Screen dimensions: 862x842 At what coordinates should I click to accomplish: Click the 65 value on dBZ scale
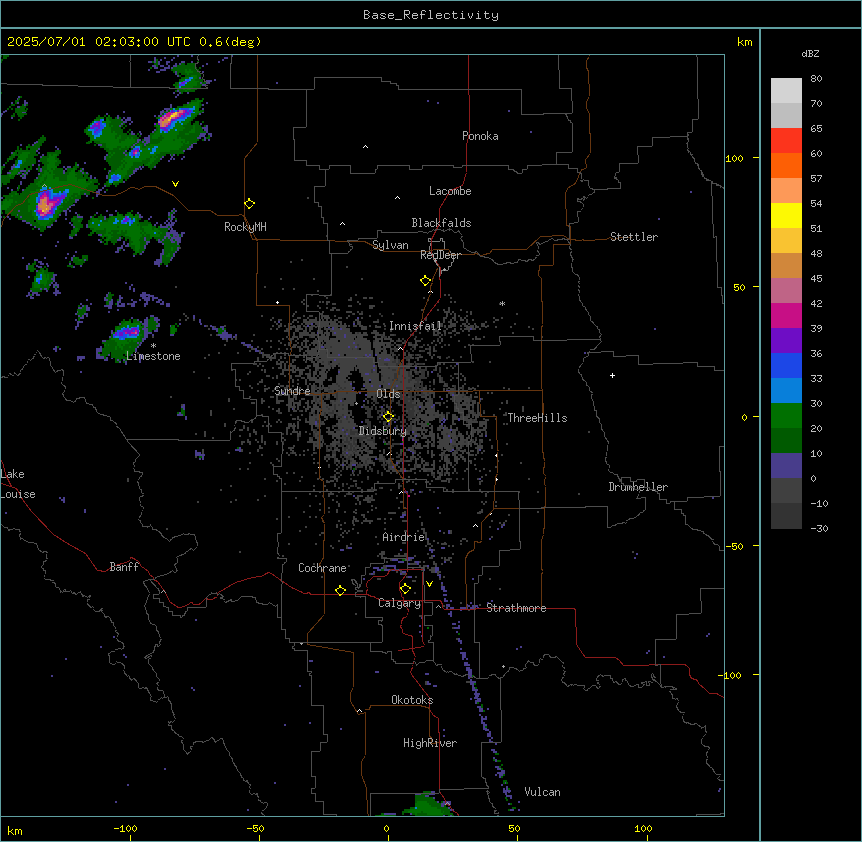point(816,128)
